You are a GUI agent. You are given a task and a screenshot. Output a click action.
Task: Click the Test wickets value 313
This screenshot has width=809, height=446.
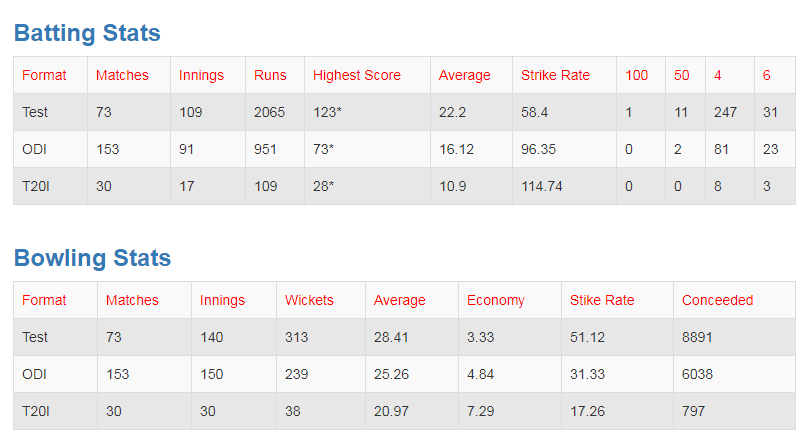(297, 337)
